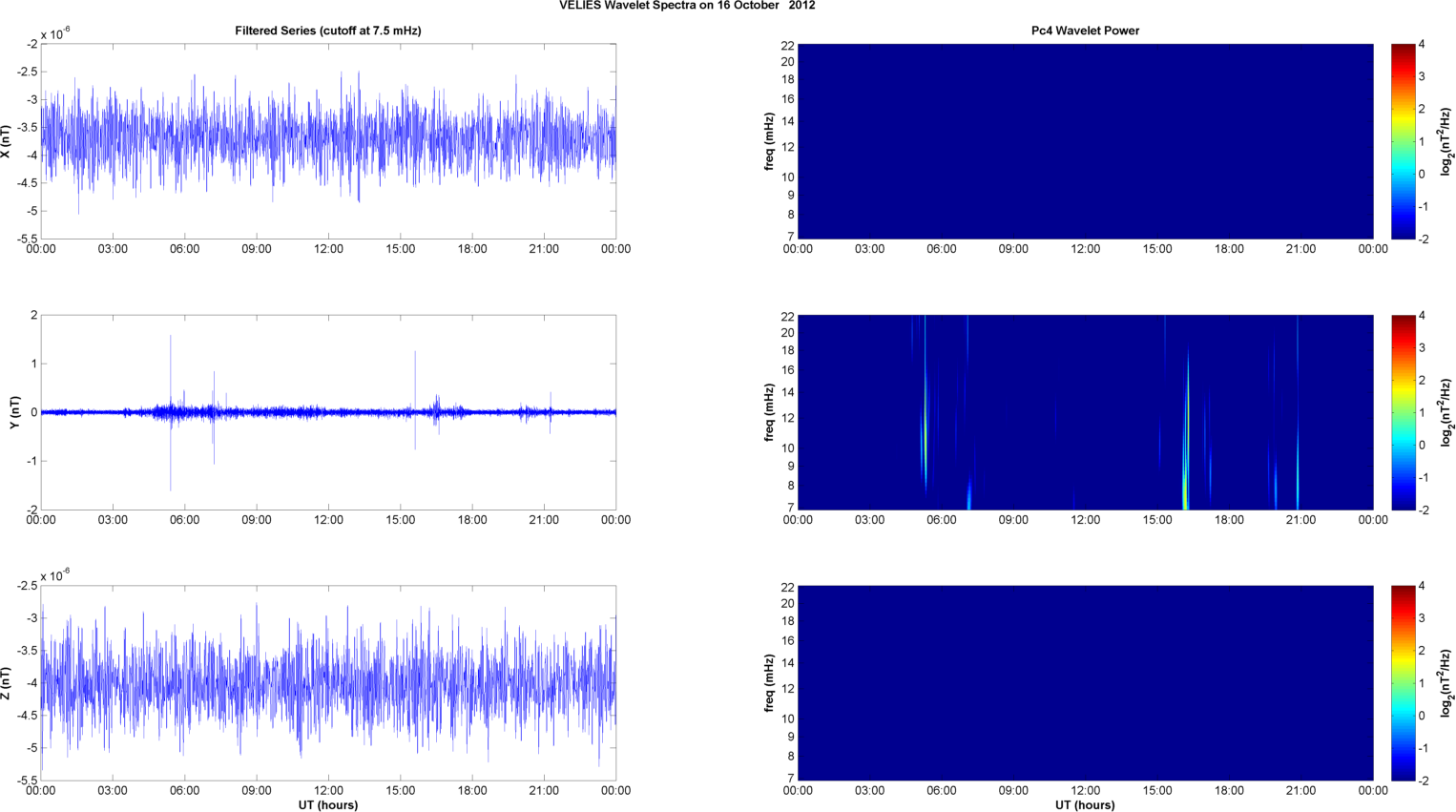1456x812 pixels.
Task: Click the 'VELIES Wavelet Spectra on 16 October 2012' title
Action: pyautogui.click(x=687, y=6)
